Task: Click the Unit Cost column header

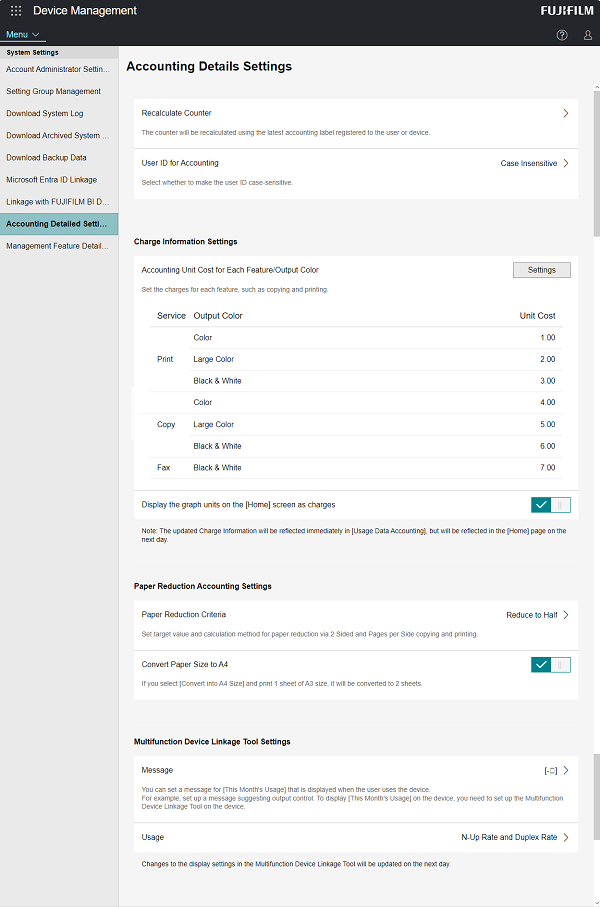Action: 537,316
